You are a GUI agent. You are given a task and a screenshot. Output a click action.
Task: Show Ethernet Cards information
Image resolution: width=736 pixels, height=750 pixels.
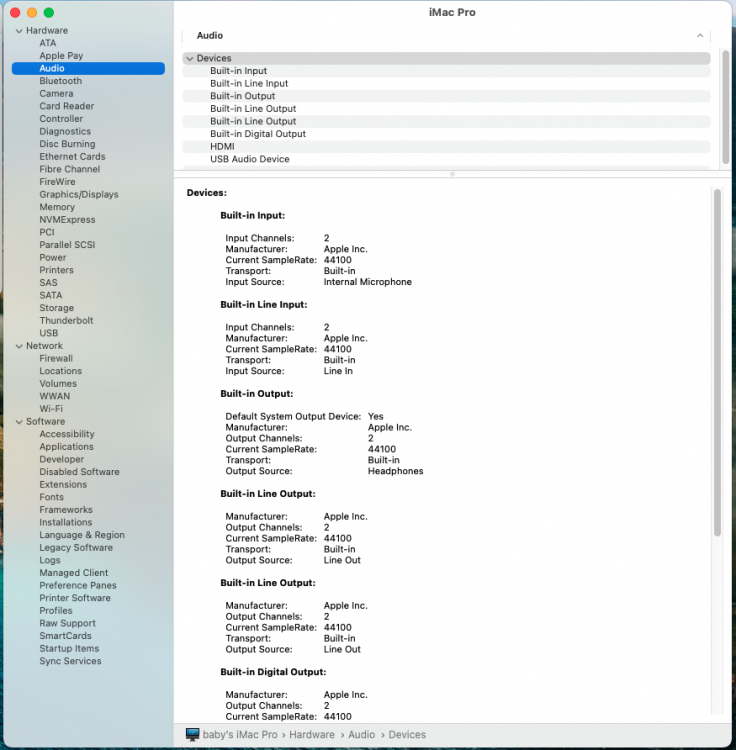pos(72,156)
